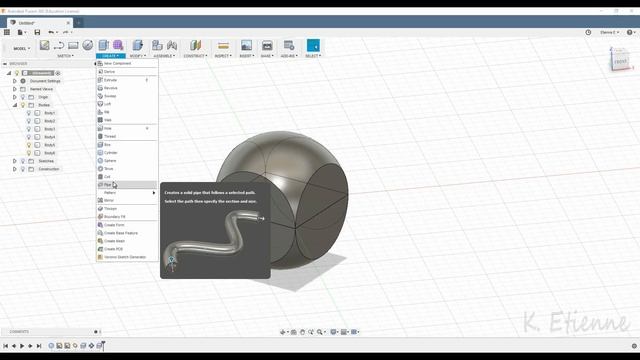Viewport: 640px width, 360px height.
Task: Click the Help question mark icon
Action: pos(629,32)
